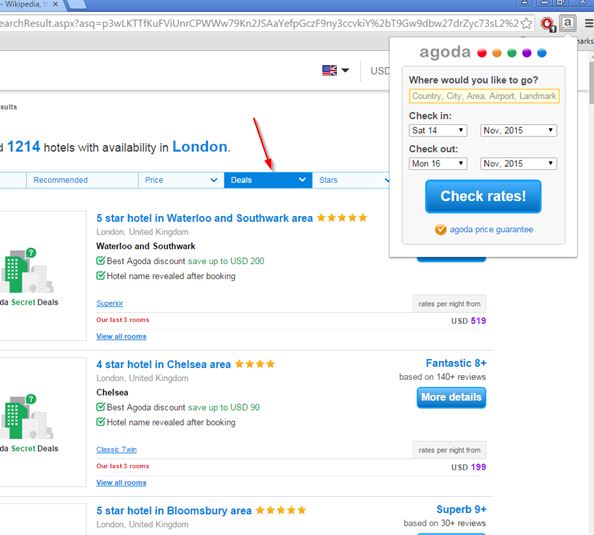Click the UK/US flag language icon
594x535 pixels.
point(329,70)
